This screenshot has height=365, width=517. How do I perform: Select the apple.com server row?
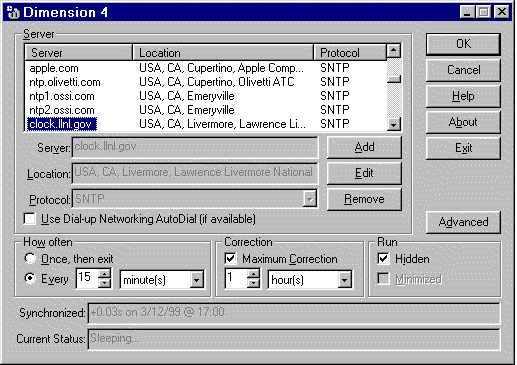click(x=206, y=68)
